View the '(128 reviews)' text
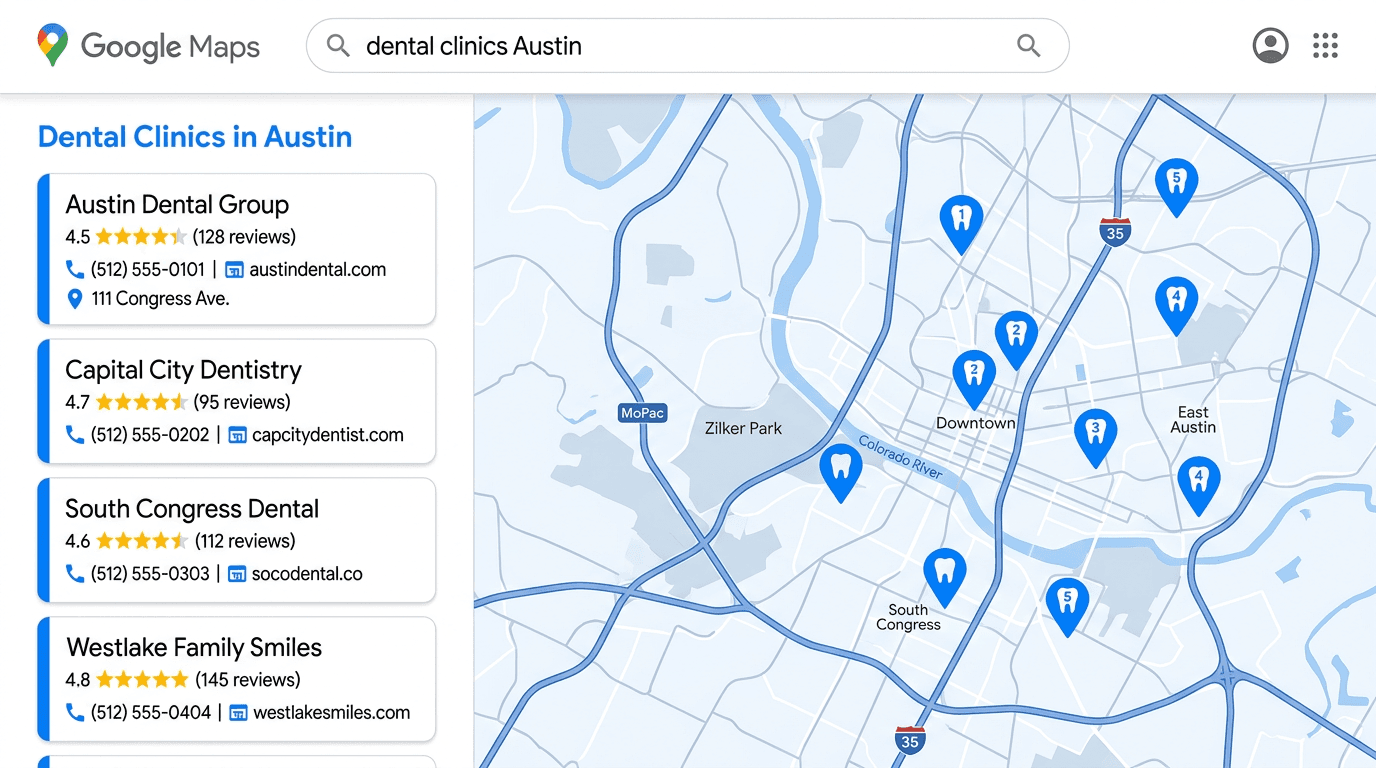The height and width of the screenshot is (768, 1376). 244,237
